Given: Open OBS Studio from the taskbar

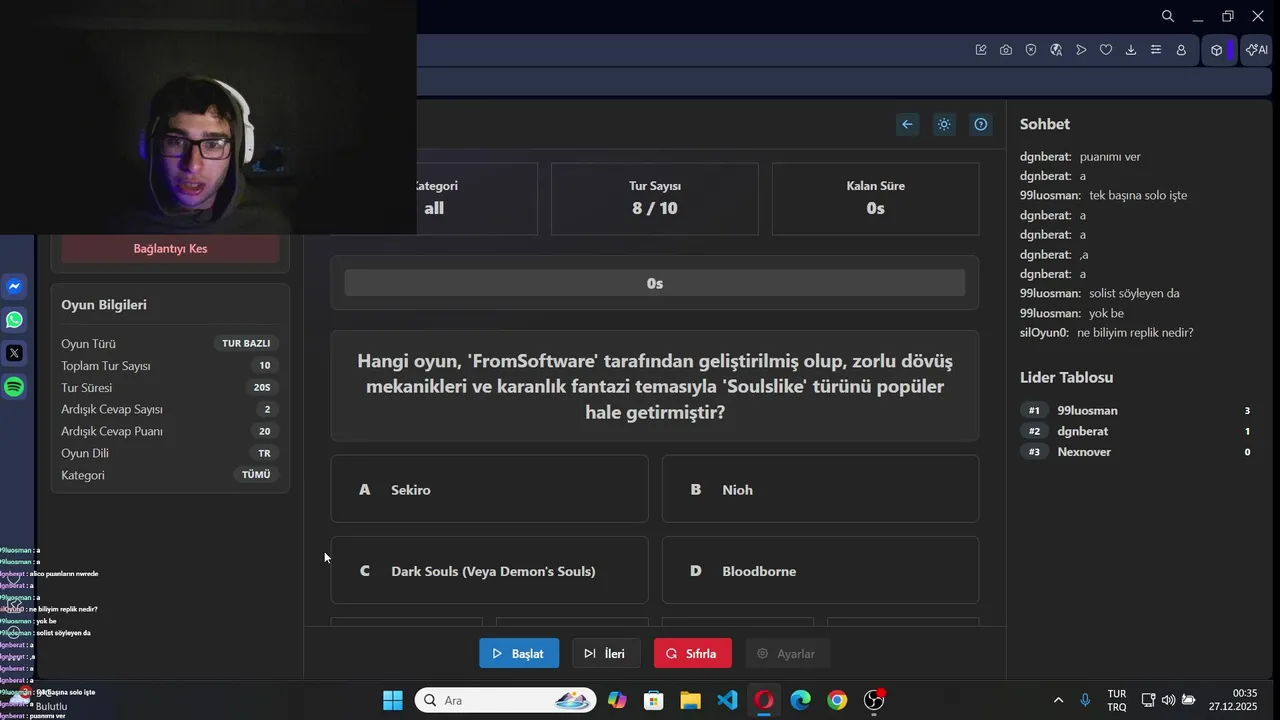Looking at the screenshot, I should [874, 700].
